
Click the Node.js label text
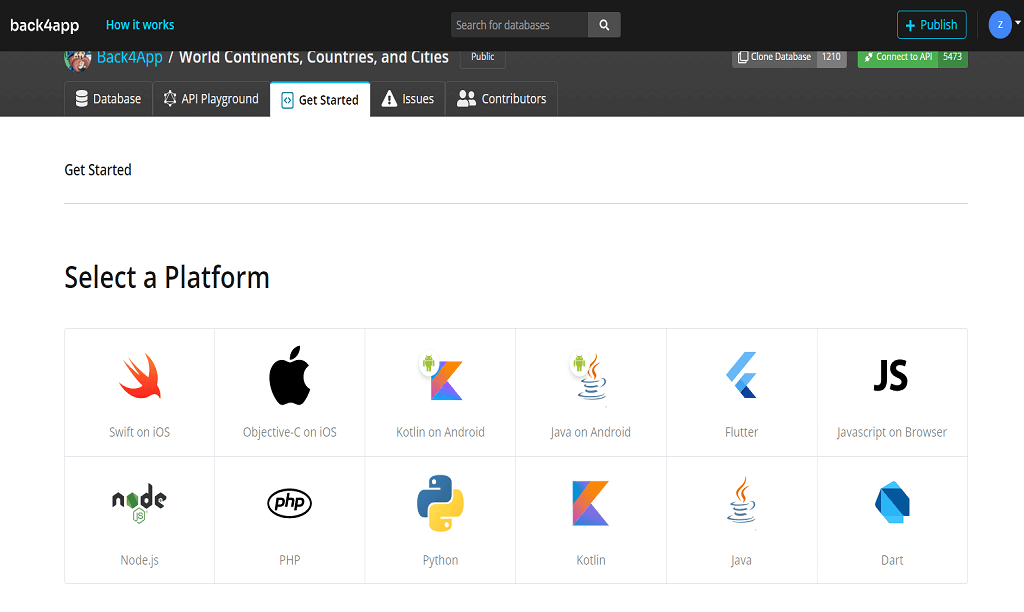point(140,560)
